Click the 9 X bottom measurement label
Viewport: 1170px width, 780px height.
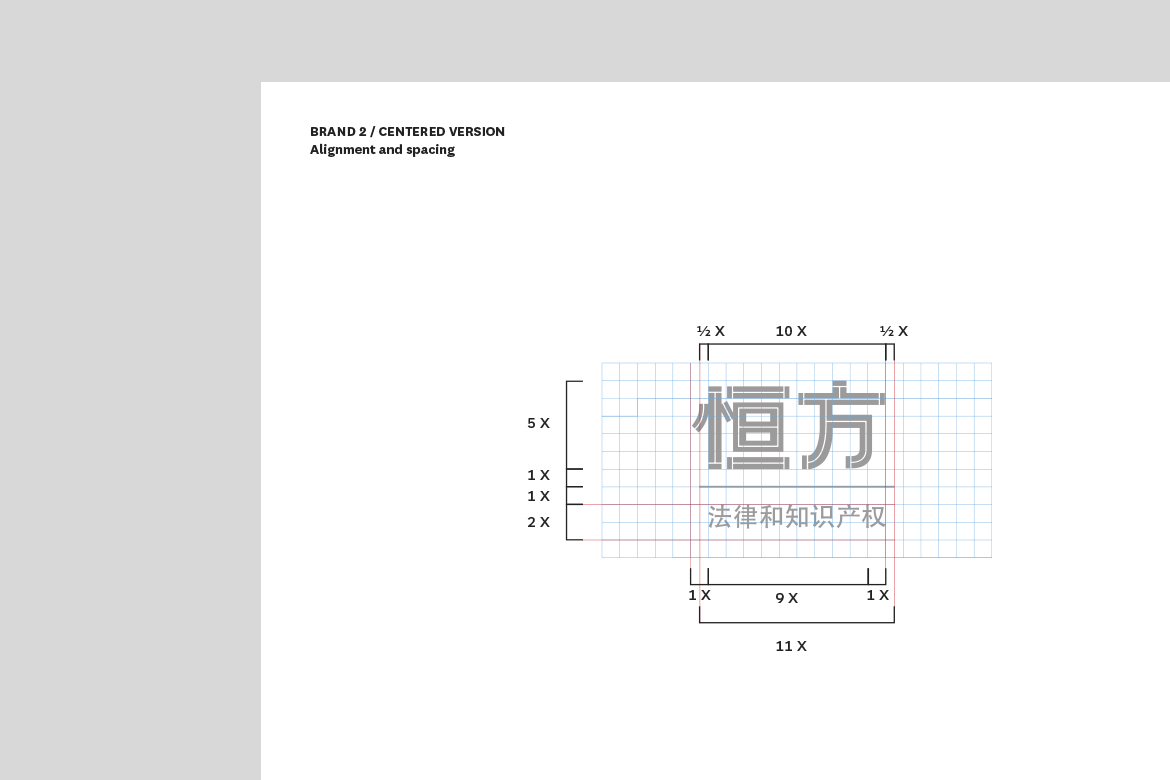(786, 598)
